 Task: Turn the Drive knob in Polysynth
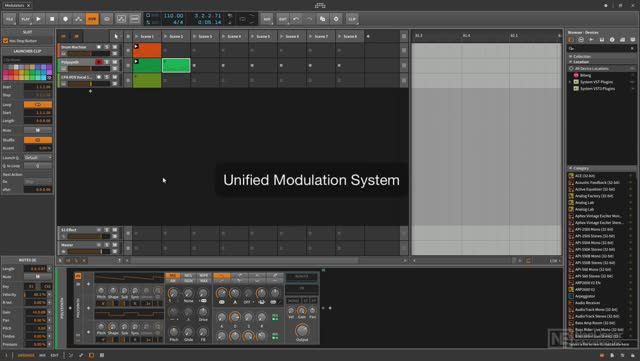(203, 312)
